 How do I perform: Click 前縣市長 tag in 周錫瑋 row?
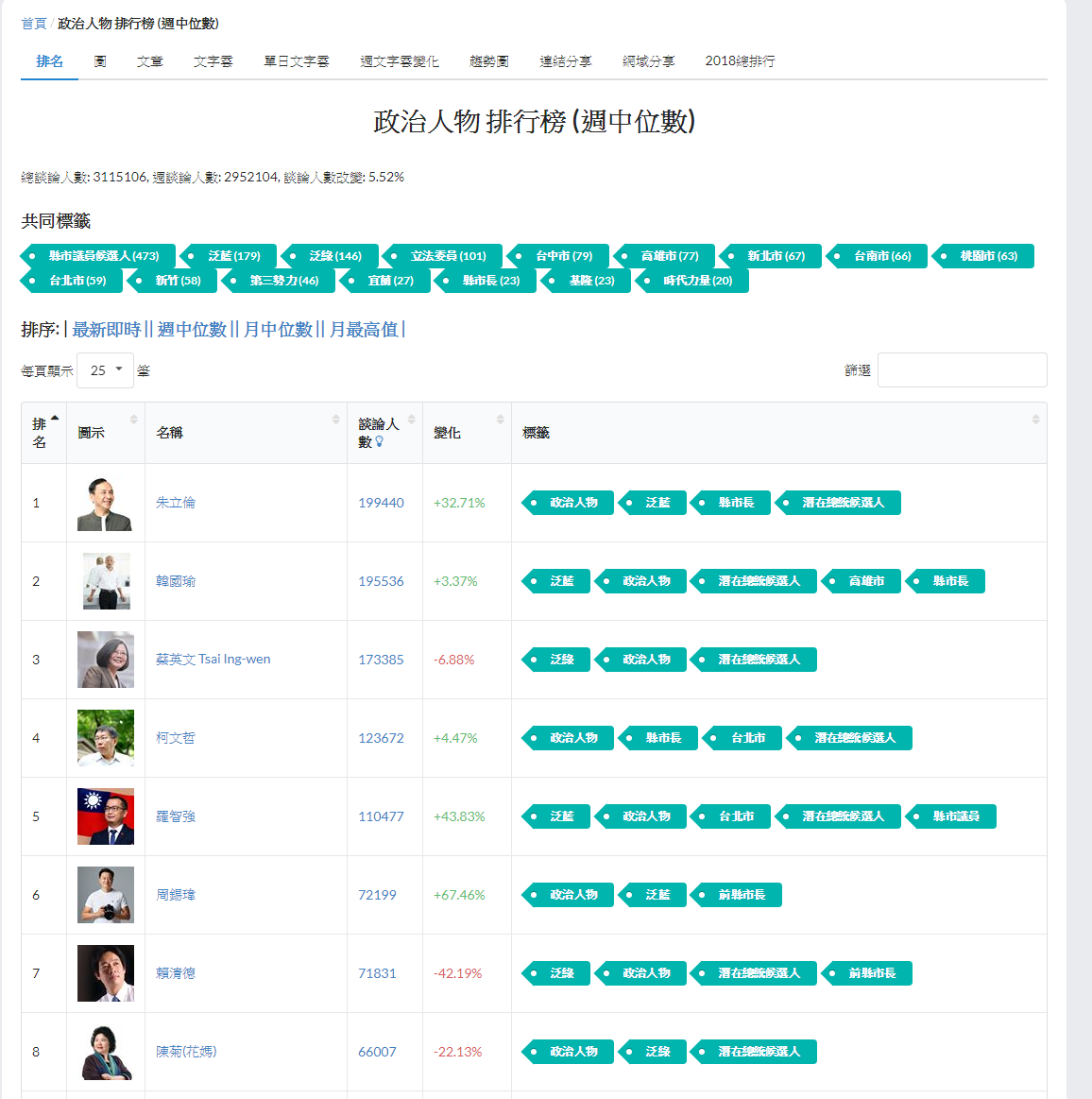[x=736, y=895]
